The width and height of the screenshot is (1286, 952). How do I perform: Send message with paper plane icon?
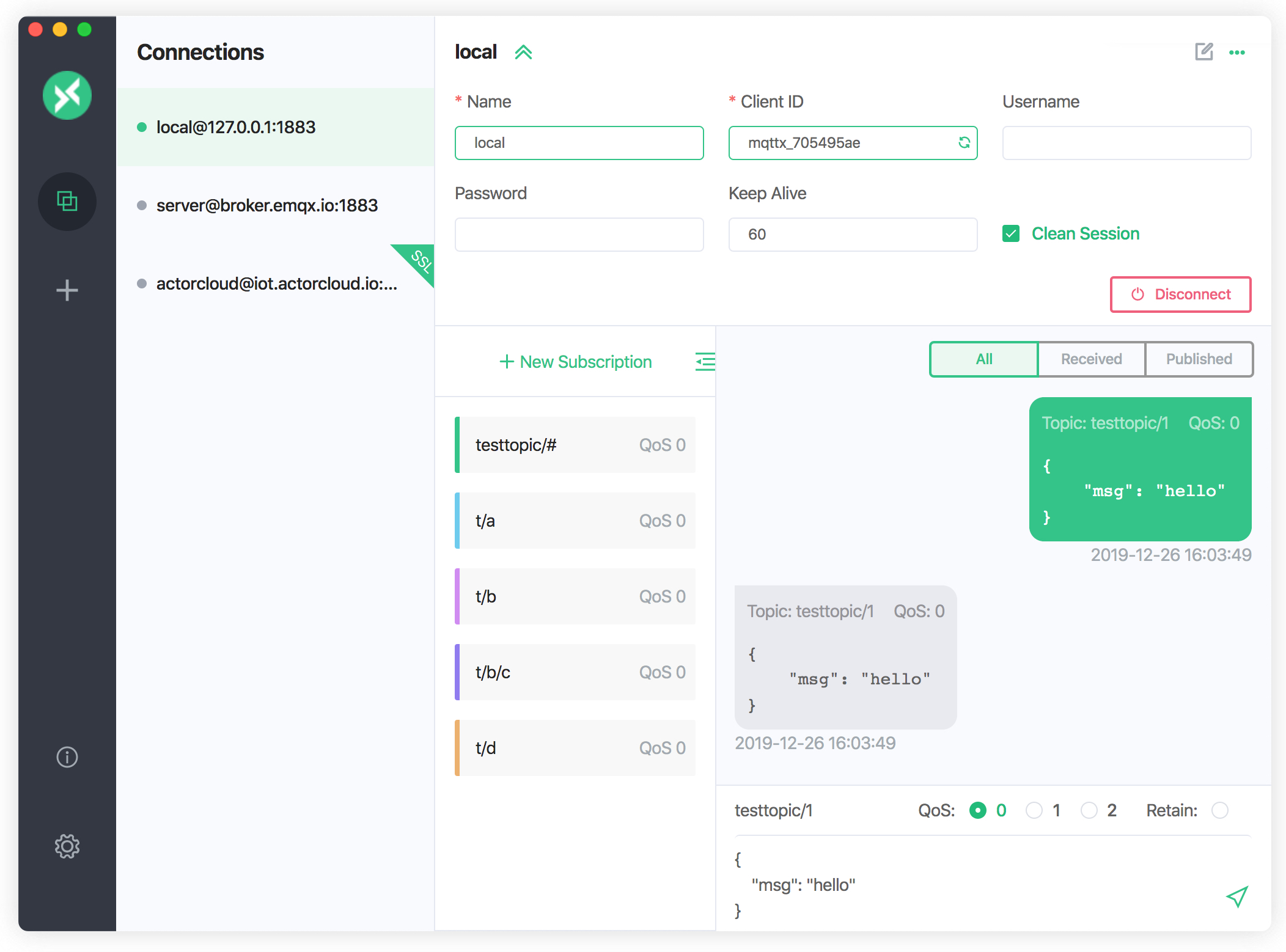pos(1236,896)
